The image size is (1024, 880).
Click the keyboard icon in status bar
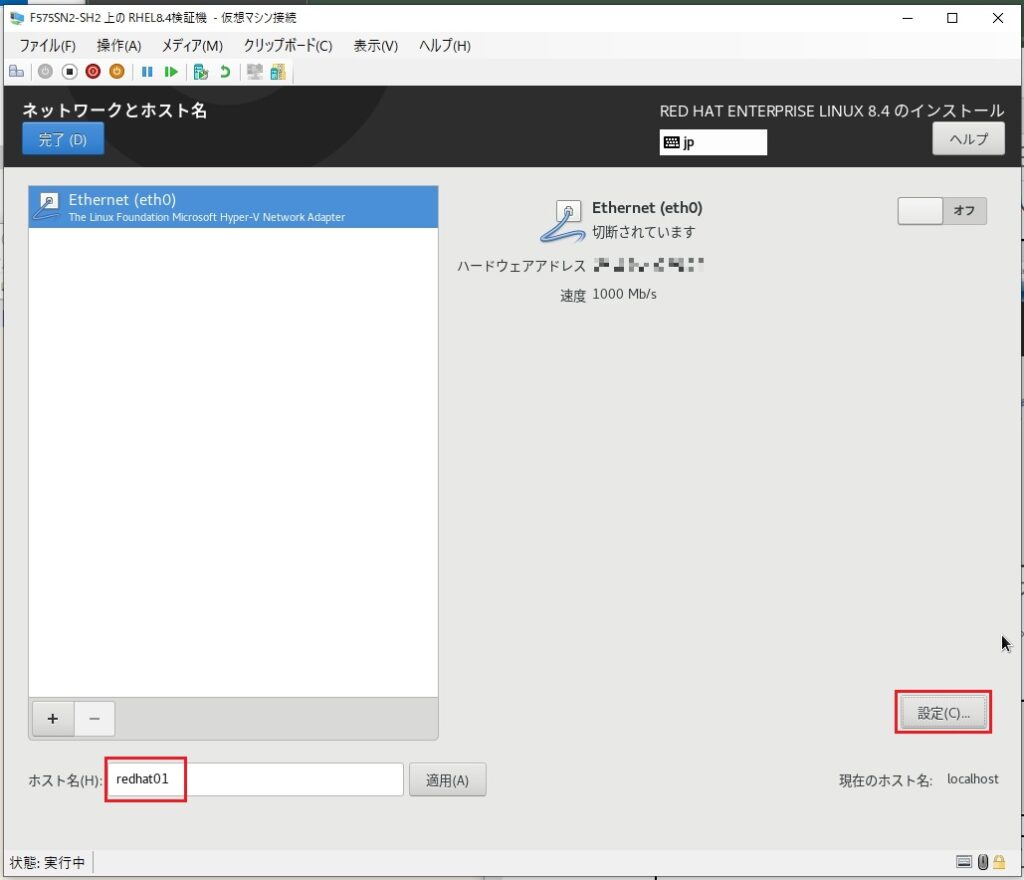click(964, 862)
